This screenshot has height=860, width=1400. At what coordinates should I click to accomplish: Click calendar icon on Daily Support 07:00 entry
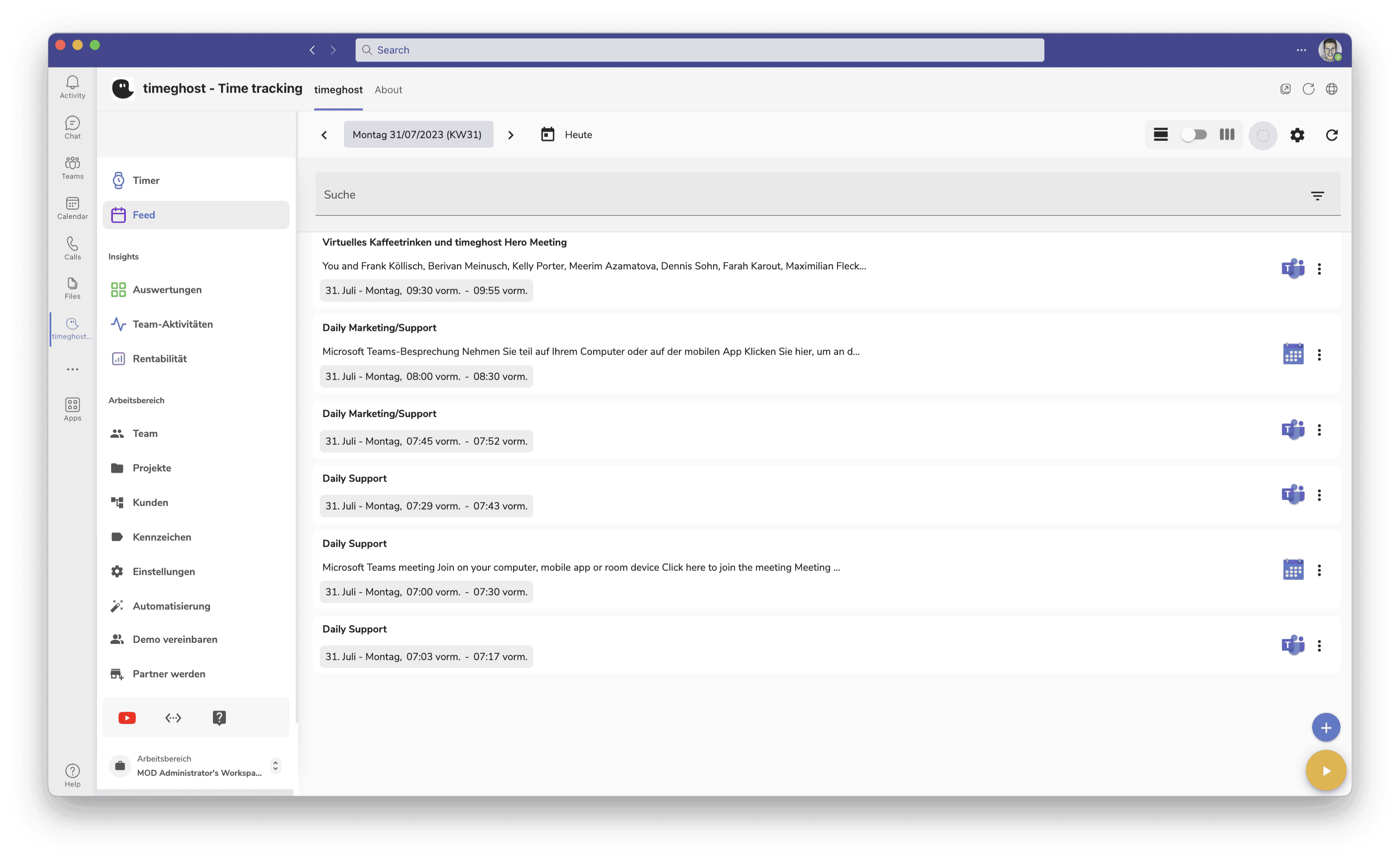(x=1293, y=569)
